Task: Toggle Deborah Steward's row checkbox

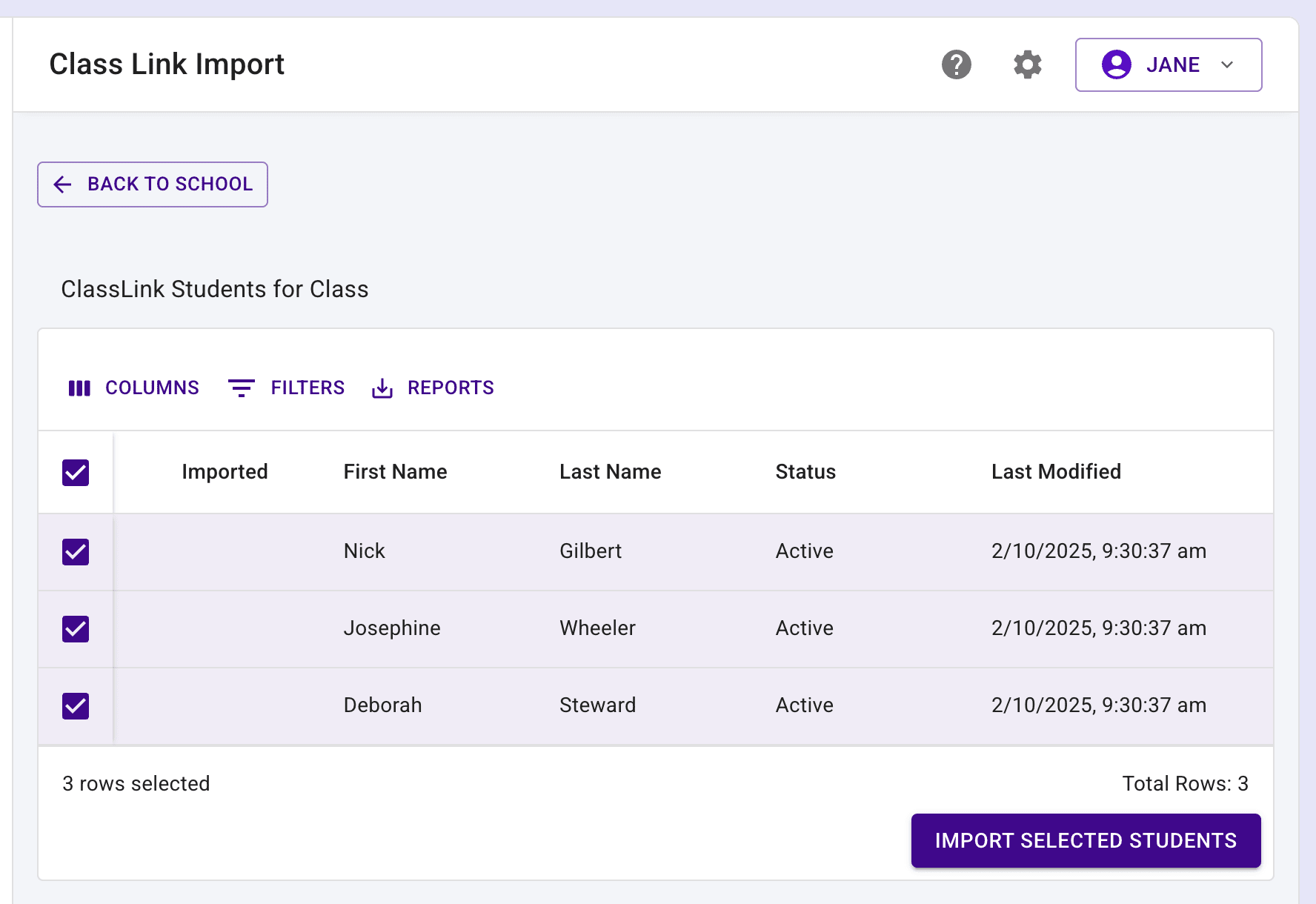Action: pyautogui.click(x=76, y=706)
